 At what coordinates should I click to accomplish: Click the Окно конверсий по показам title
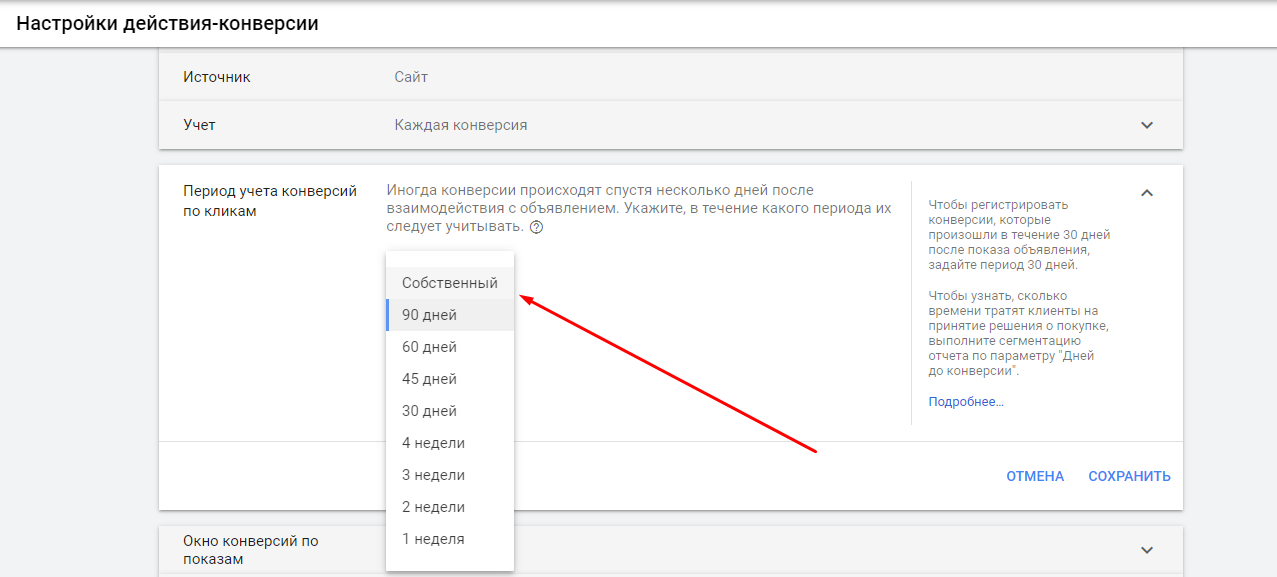250,550
